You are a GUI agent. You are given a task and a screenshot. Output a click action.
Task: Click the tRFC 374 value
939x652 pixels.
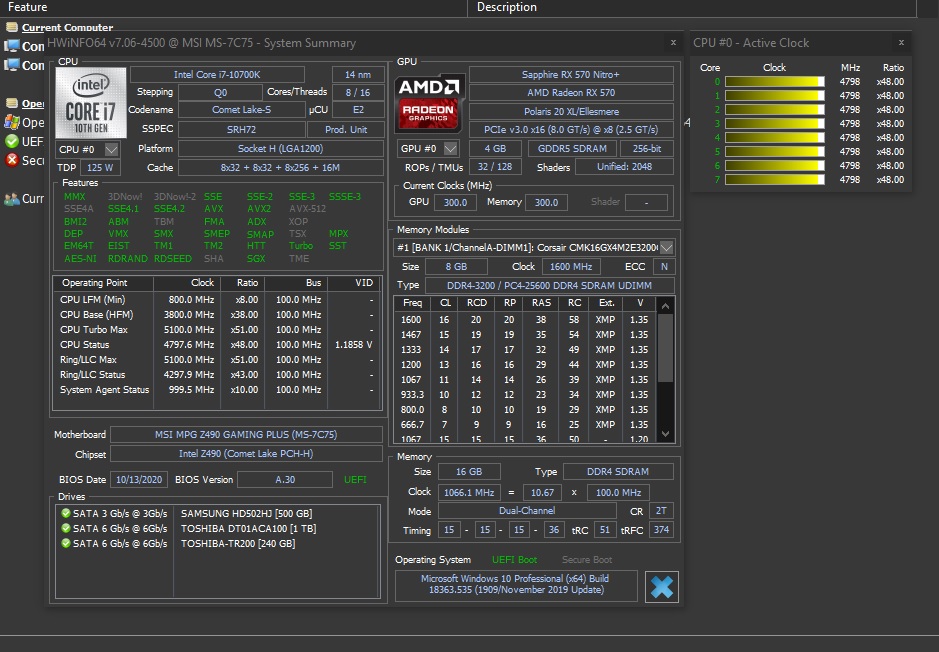661,530
